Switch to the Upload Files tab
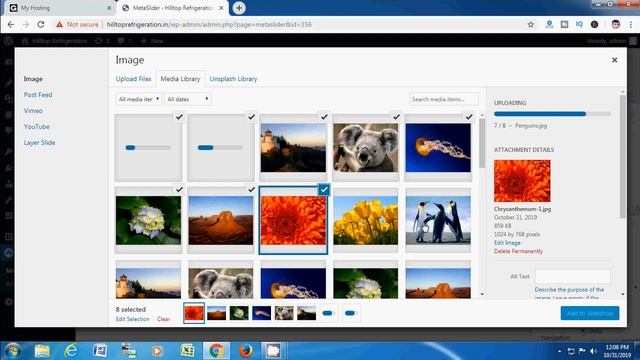Image resolution: width=640 pixels, height=360 pixels. pos(133,79)
